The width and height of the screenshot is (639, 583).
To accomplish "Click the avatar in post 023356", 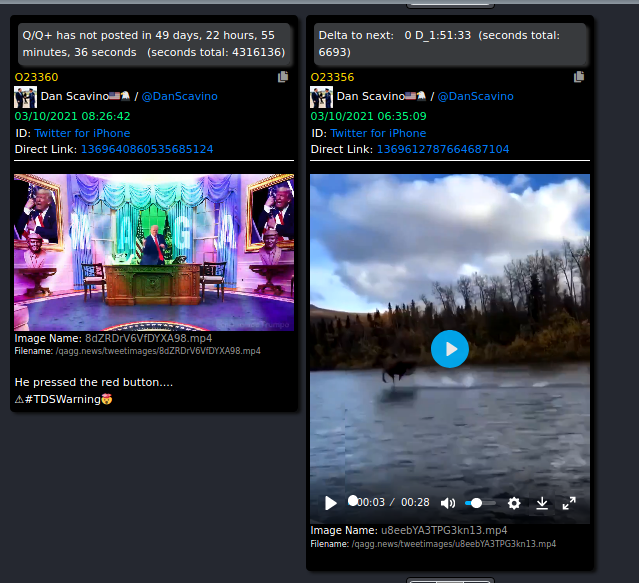I will pos(321,97).
